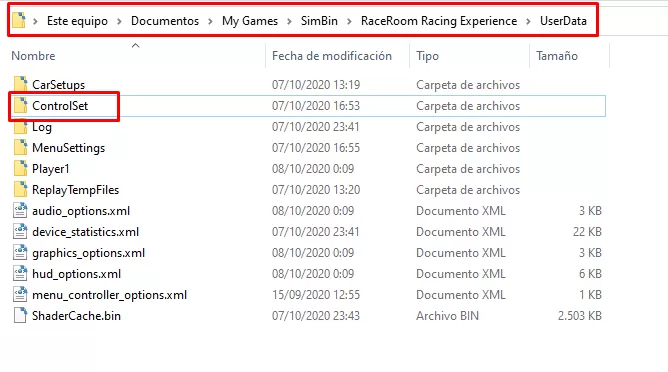Sort by Nombre column header
Image resolution: width=668 pixels, height=372 pixels.
point(33,56)
